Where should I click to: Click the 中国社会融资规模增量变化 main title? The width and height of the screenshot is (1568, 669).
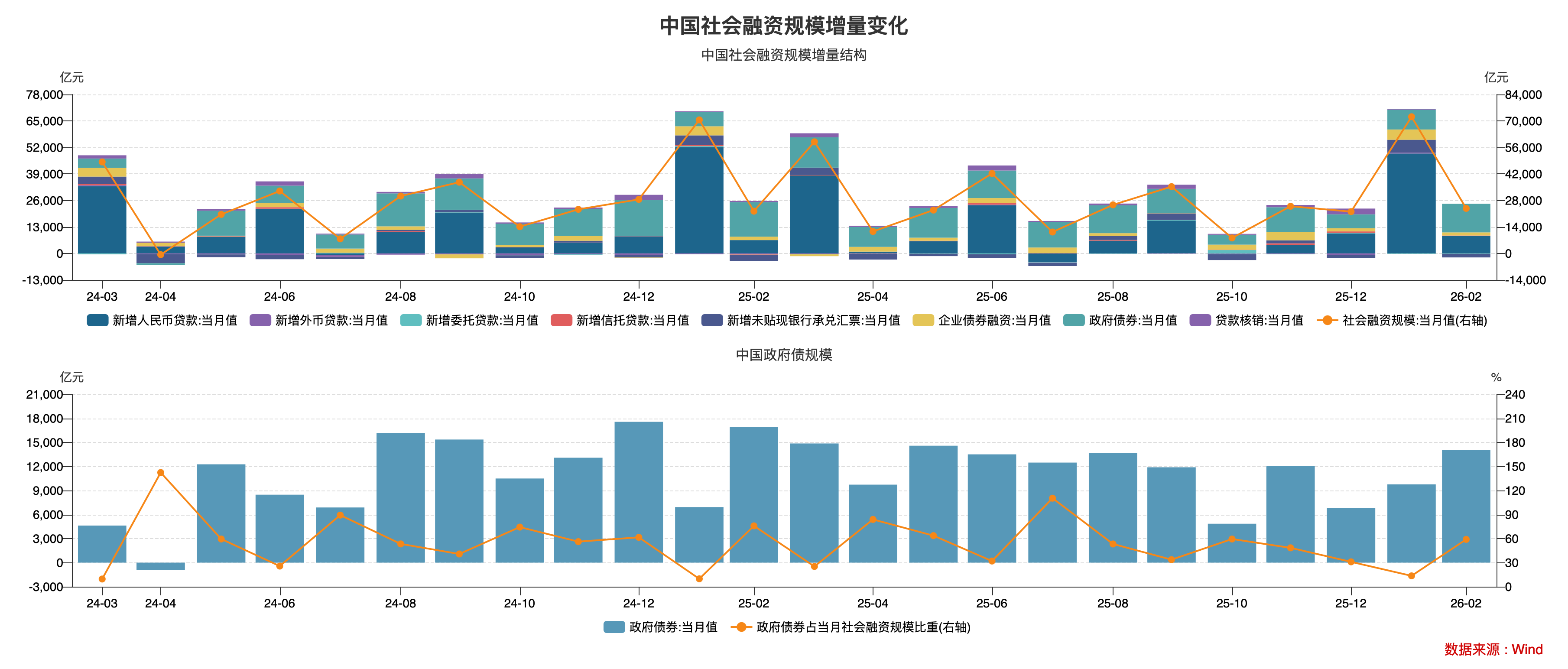[x=784, y=26]
